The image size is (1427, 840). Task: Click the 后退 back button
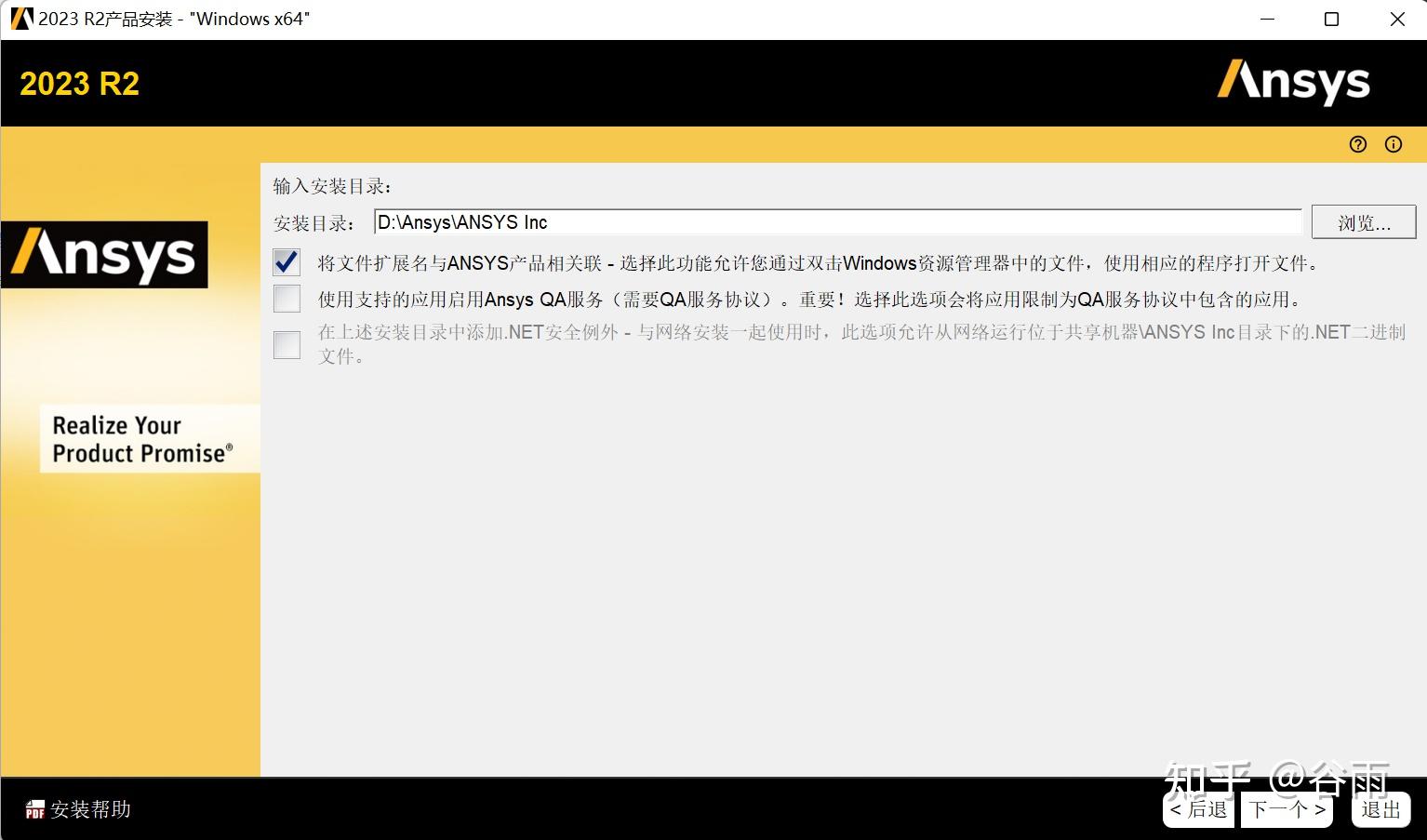(x=1198, y=809)
